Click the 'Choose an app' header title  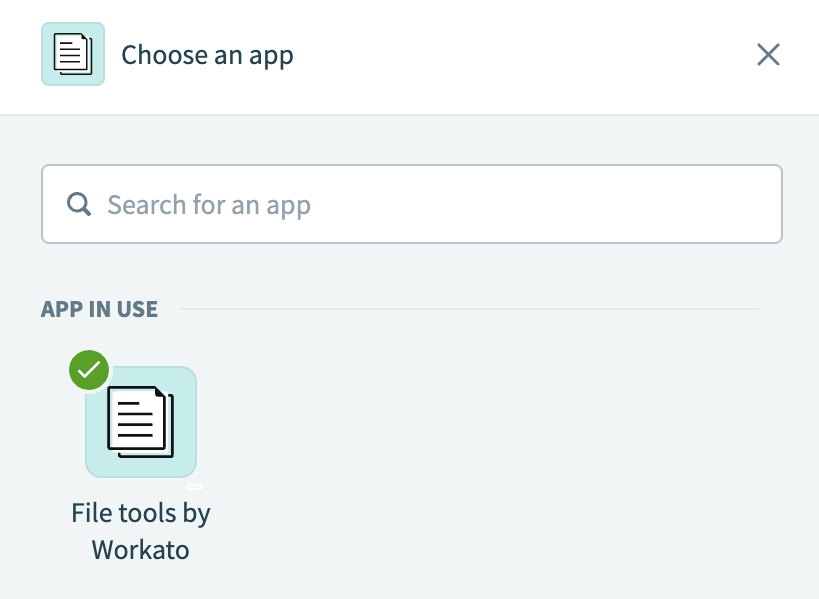207,54
